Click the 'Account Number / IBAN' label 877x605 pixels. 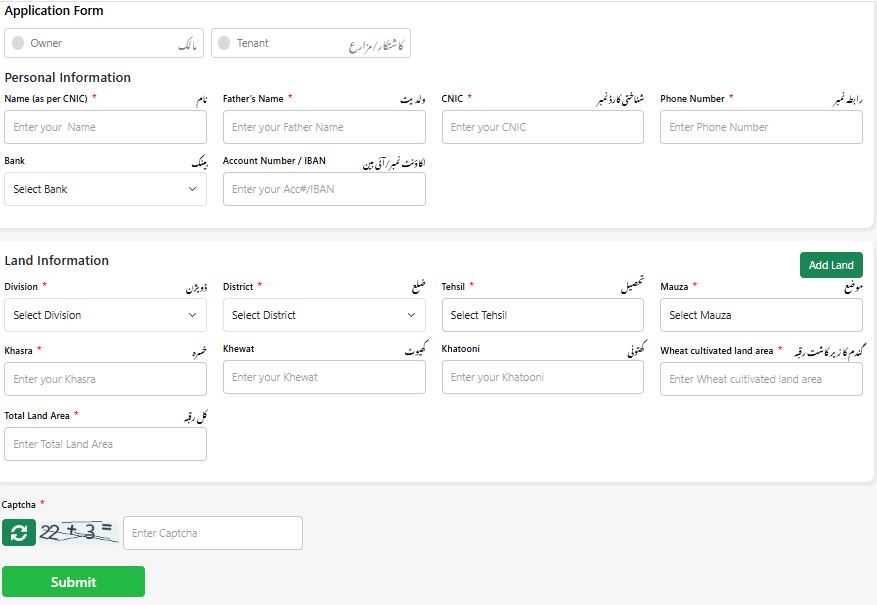[274, 160]
